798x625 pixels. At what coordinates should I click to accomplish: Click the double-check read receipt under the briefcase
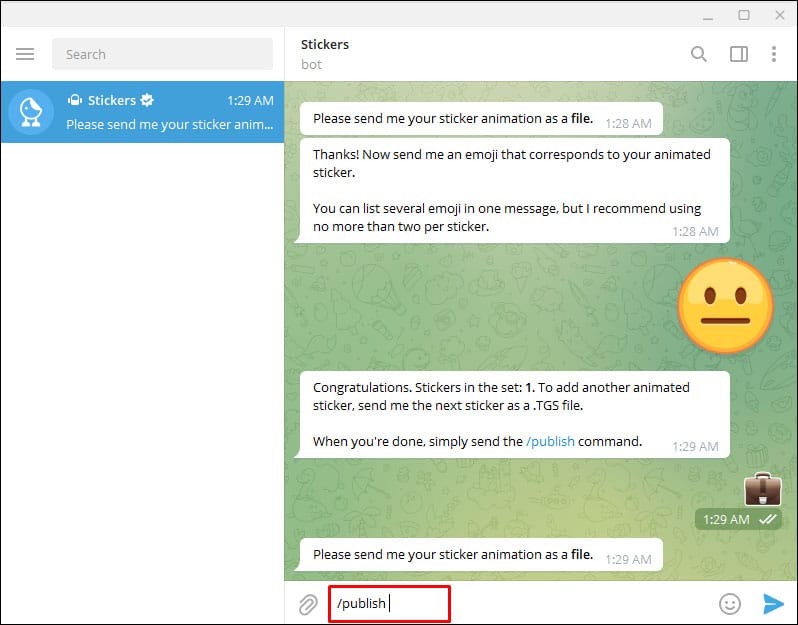click(x=767, y=519)
